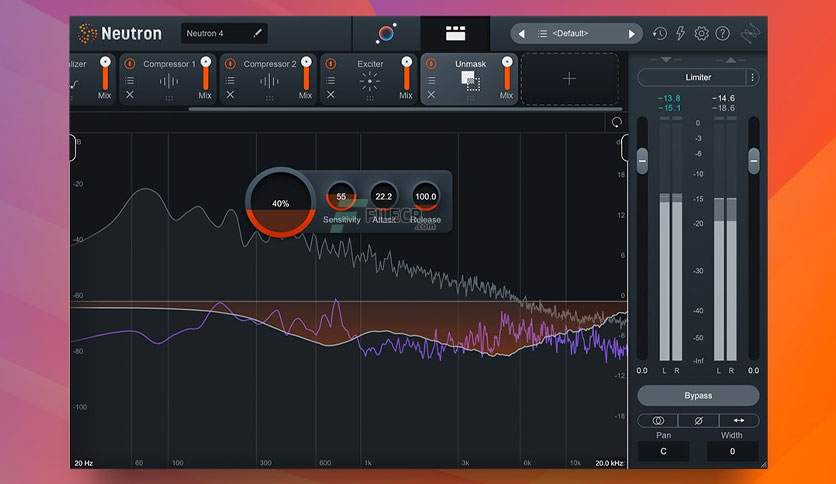Open the help question mark icon
The image size is (836, 484).
(x=722, y=34)
